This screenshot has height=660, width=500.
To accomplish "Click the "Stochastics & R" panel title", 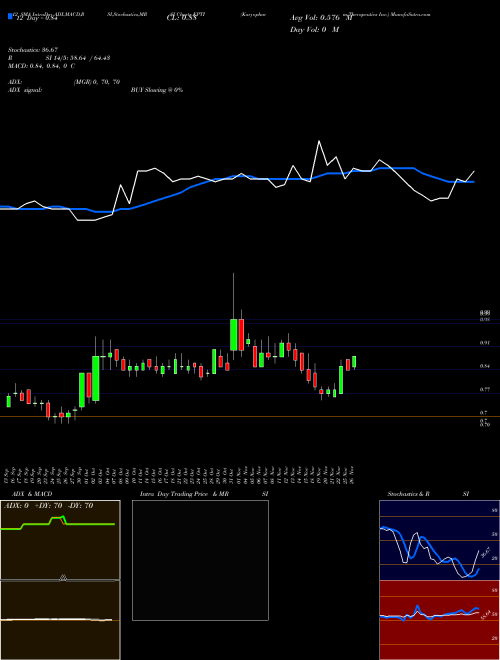I will coord(409,494).
